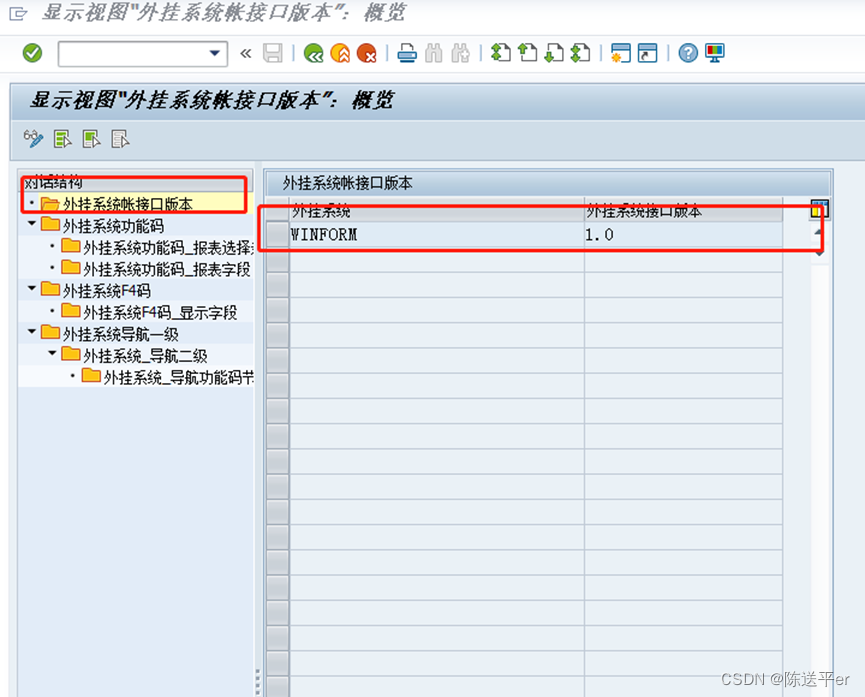Click the 外挂系统接口版本 column header

(x=683, y=210)
